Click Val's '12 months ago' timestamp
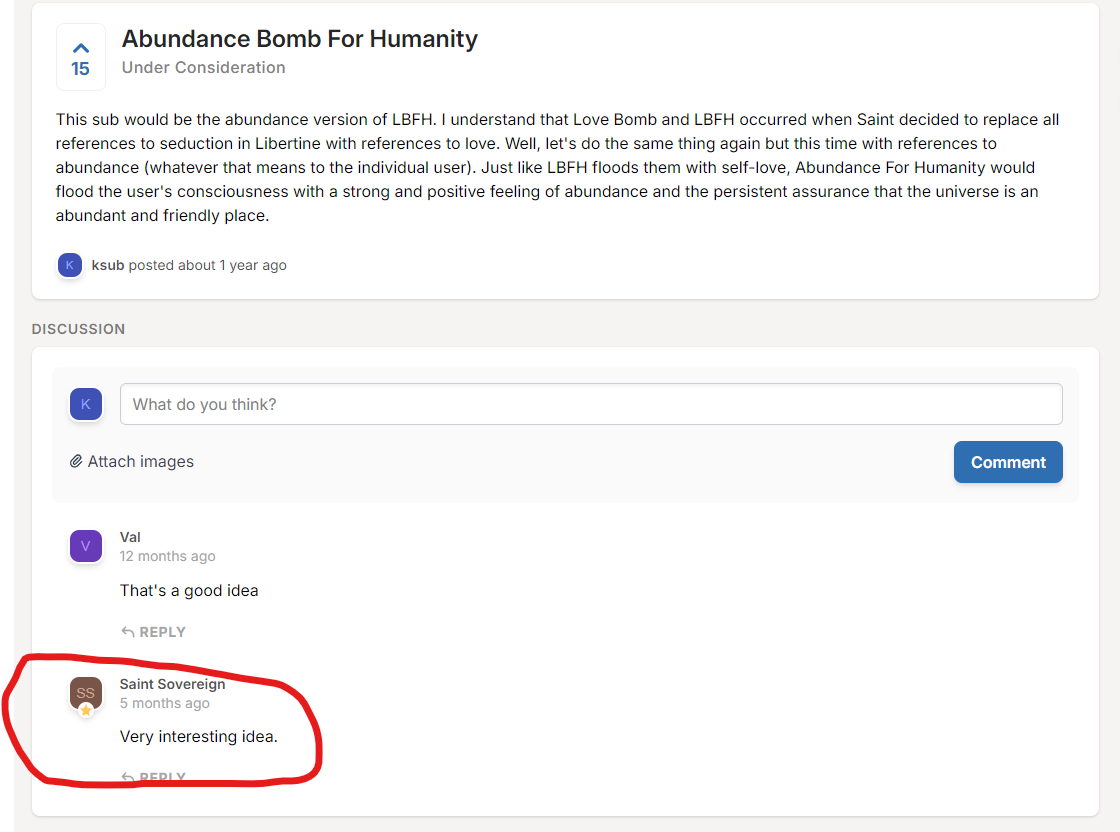 [x=167, y=556]
